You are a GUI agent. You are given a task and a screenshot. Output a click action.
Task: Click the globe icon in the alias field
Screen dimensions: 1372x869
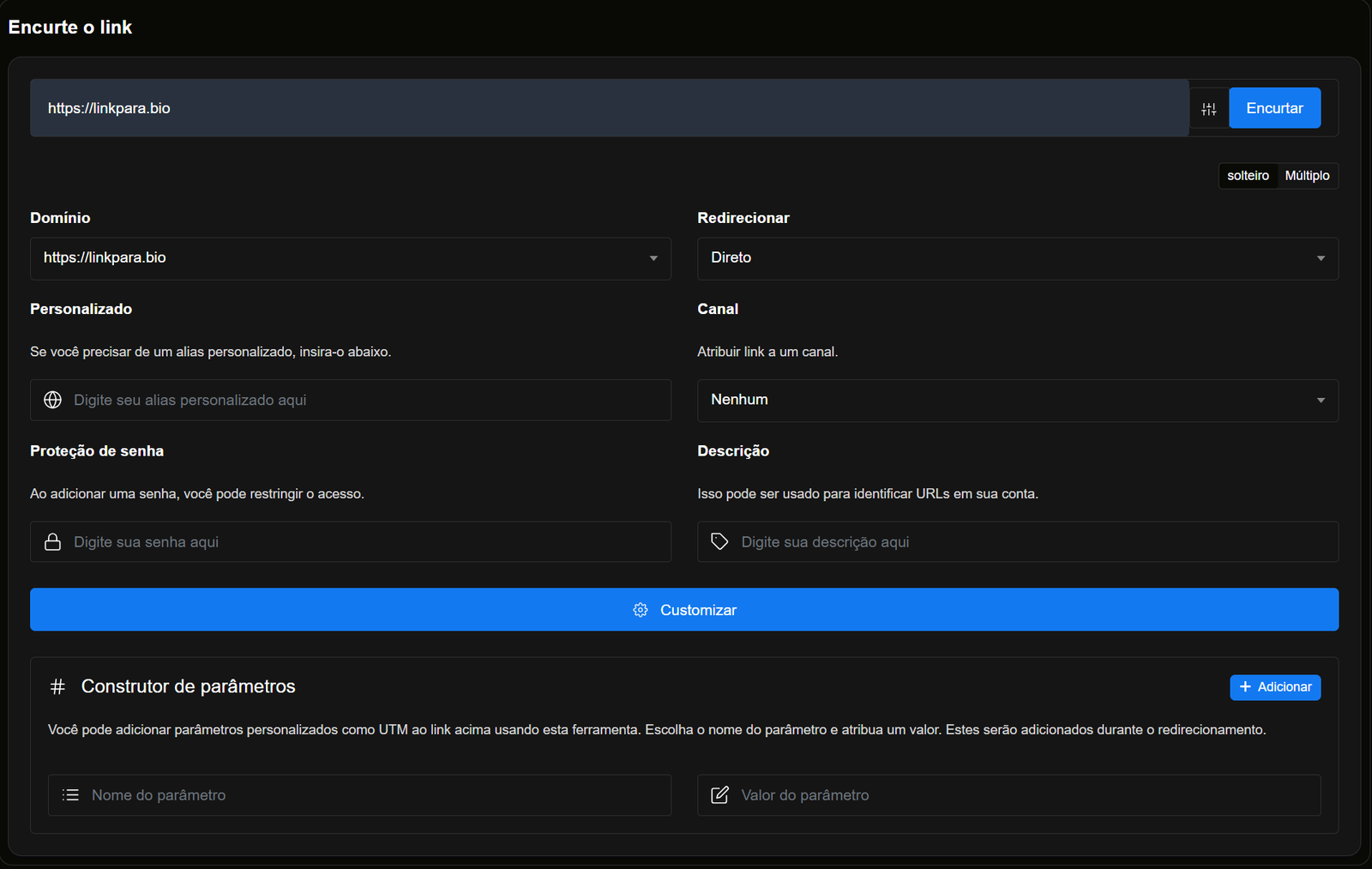click(52, 400)
